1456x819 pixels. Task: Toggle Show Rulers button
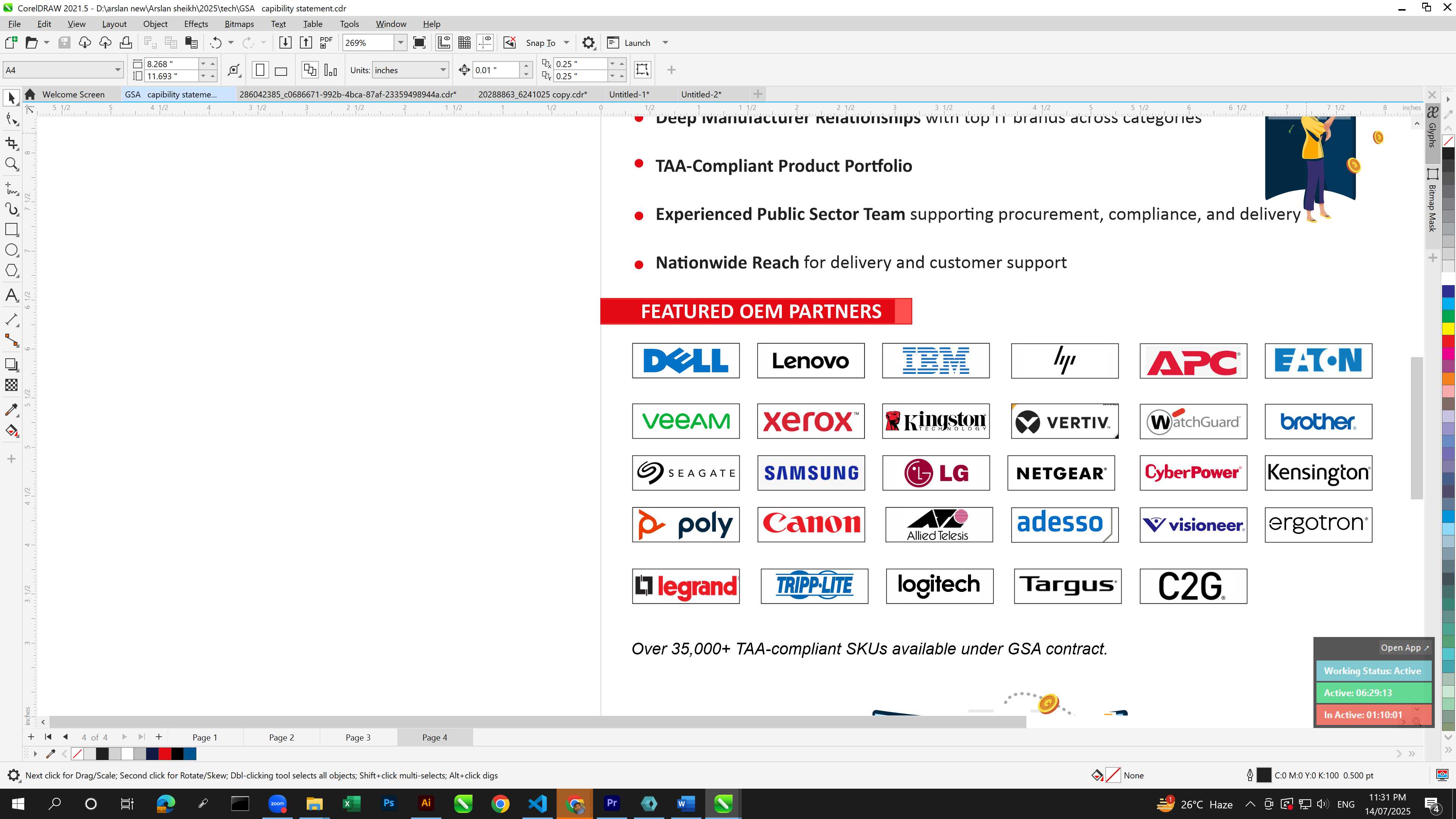[x=444, y=43]
